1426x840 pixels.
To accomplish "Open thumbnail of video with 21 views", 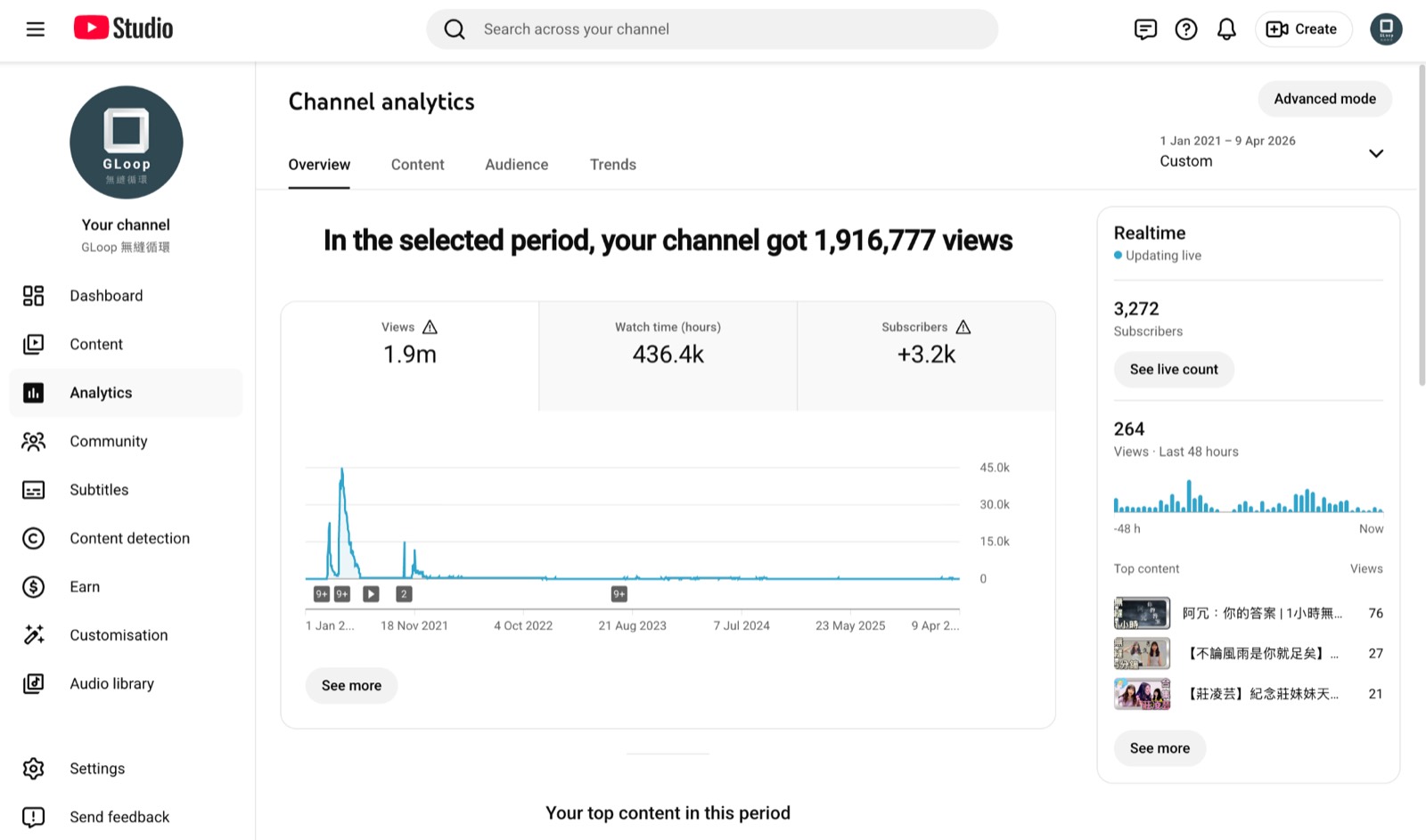I will 1142,694.
